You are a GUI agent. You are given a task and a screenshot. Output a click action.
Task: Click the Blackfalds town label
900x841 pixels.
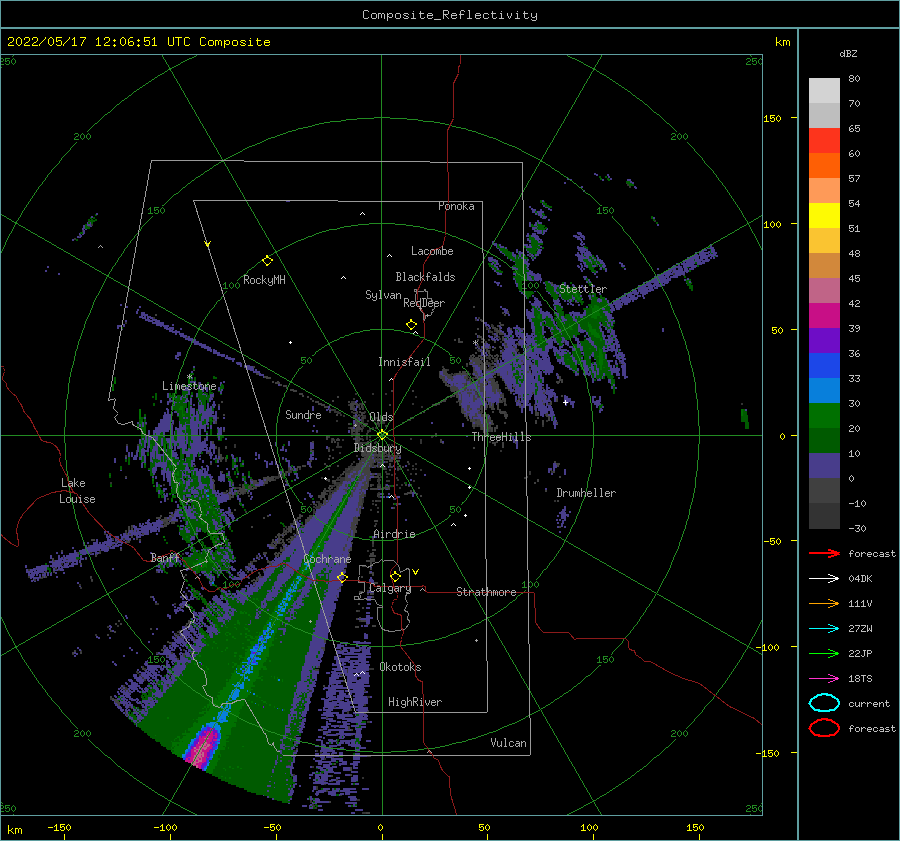425,277
